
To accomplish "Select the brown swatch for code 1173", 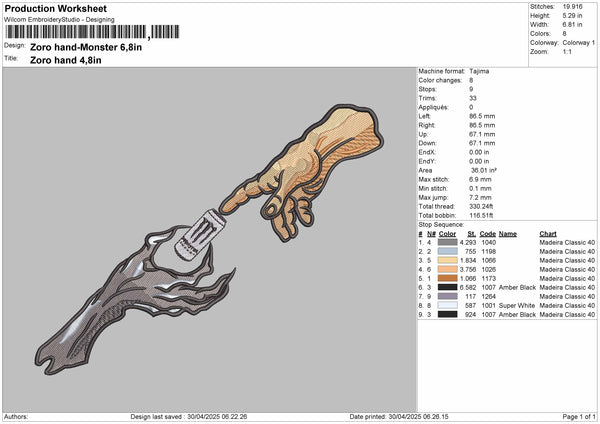I will 447,279.
